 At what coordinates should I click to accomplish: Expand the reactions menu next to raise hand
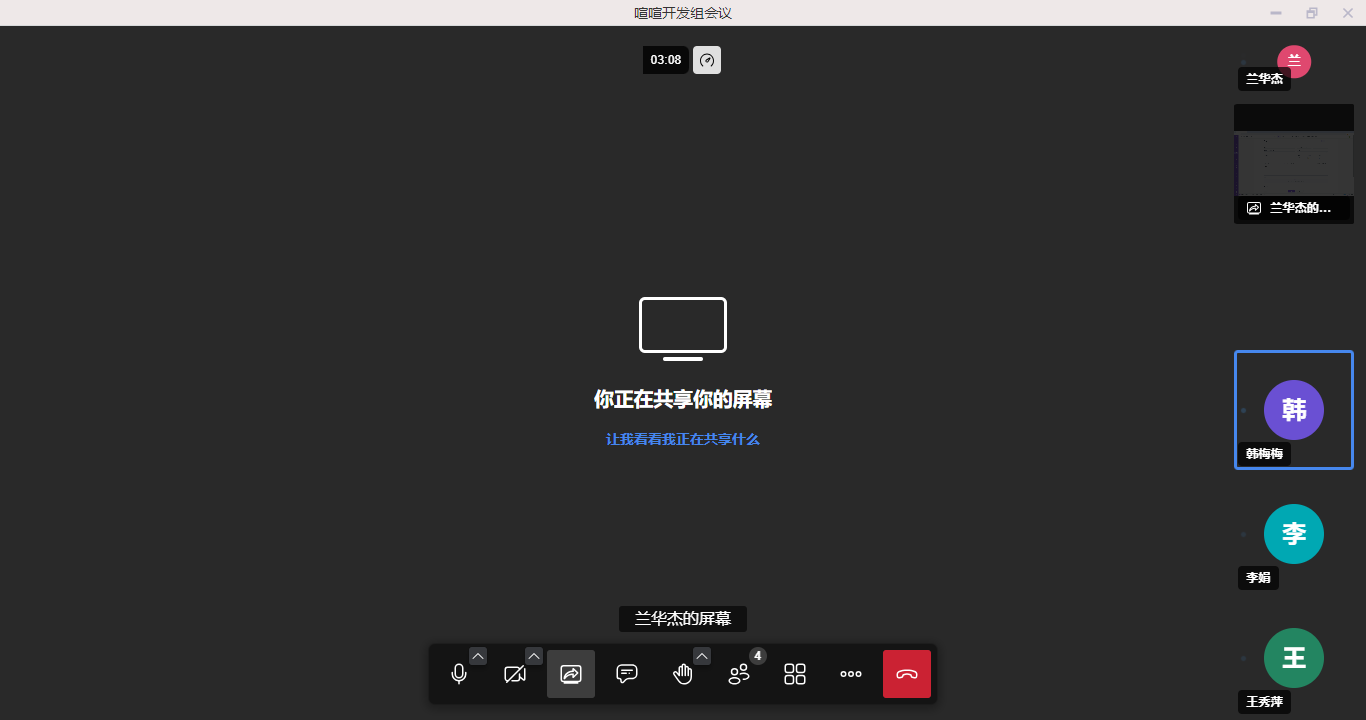coord(702,656)
